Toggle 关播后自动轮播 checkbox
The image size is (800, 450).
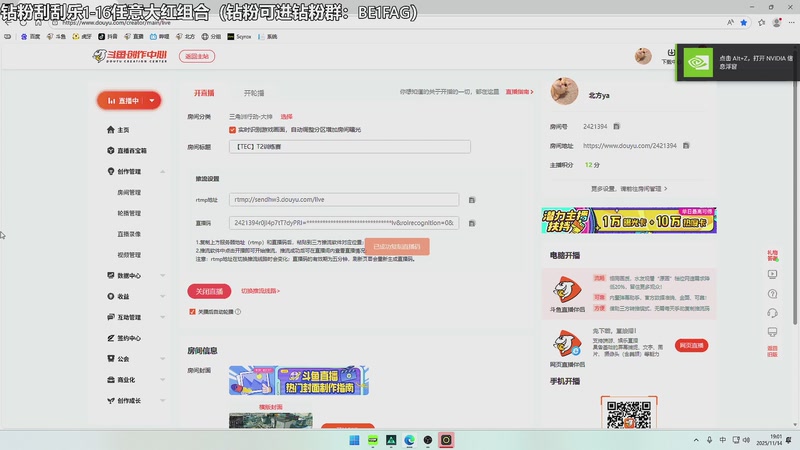tap(192, 312)
